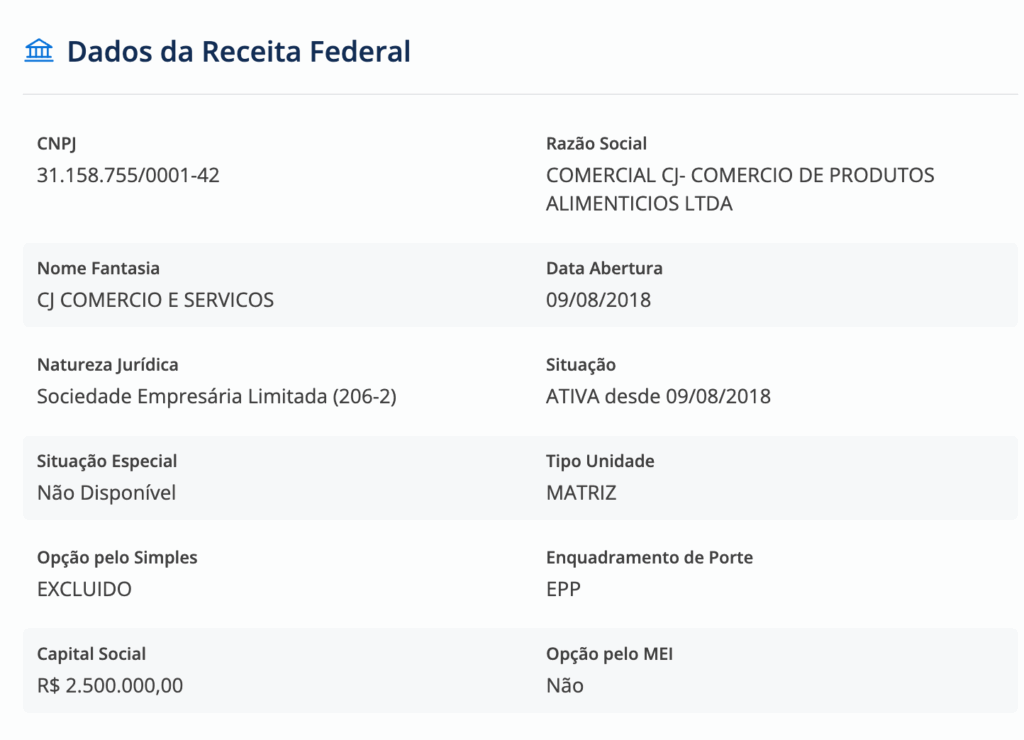
Task: Click the bank building icon
Action: [39, 51]
